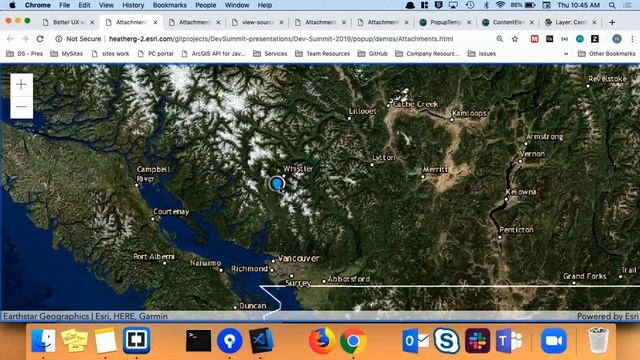
Task: Open Outlook from the dock
Action: (416, 340)
